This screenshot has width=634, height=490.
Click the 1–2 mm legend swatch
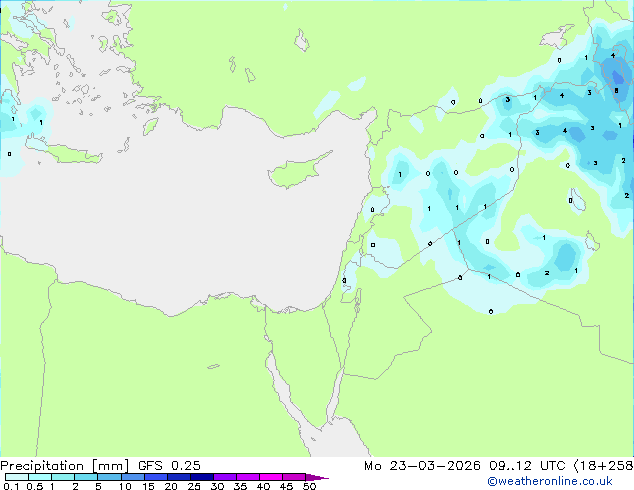pos(63,477)
